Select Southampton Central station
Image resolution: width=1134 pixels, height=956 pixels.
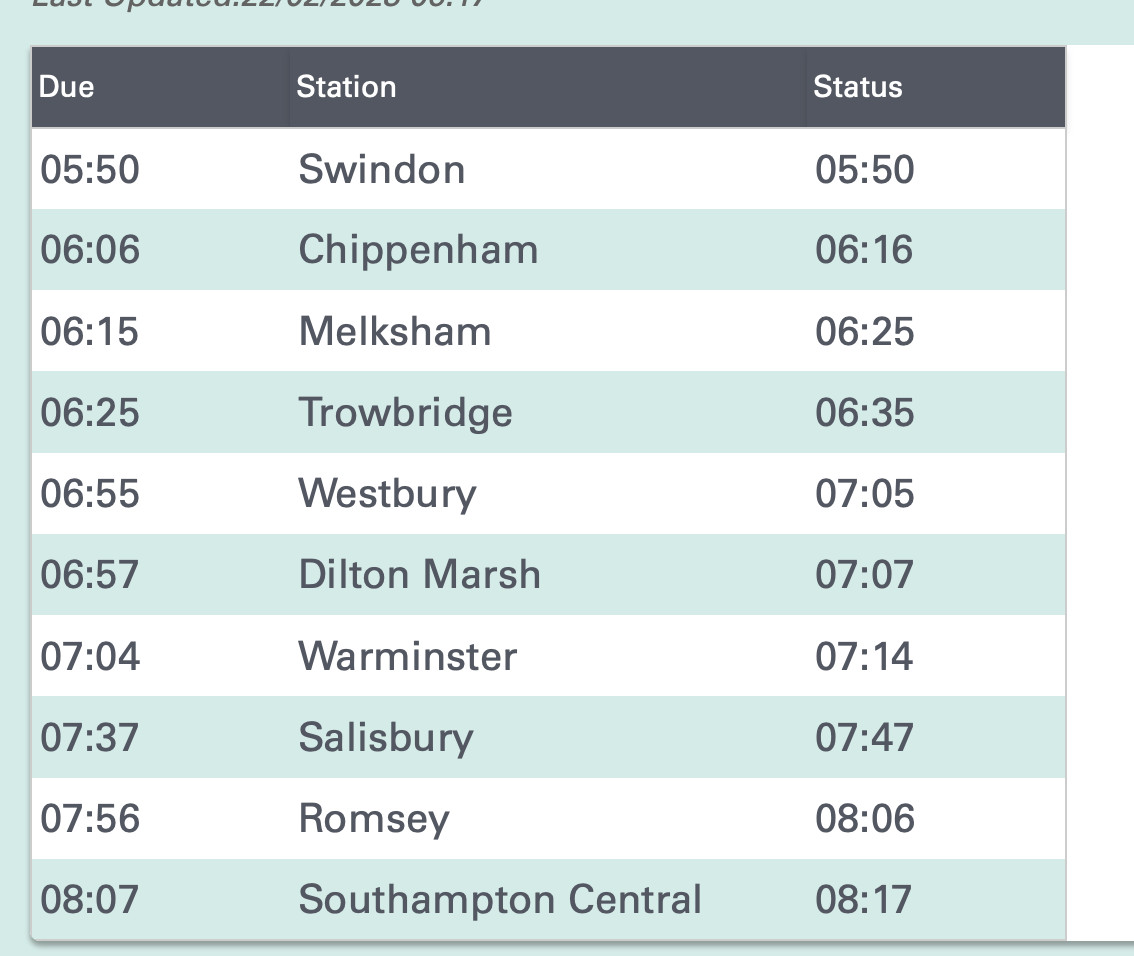click(500, 899)
